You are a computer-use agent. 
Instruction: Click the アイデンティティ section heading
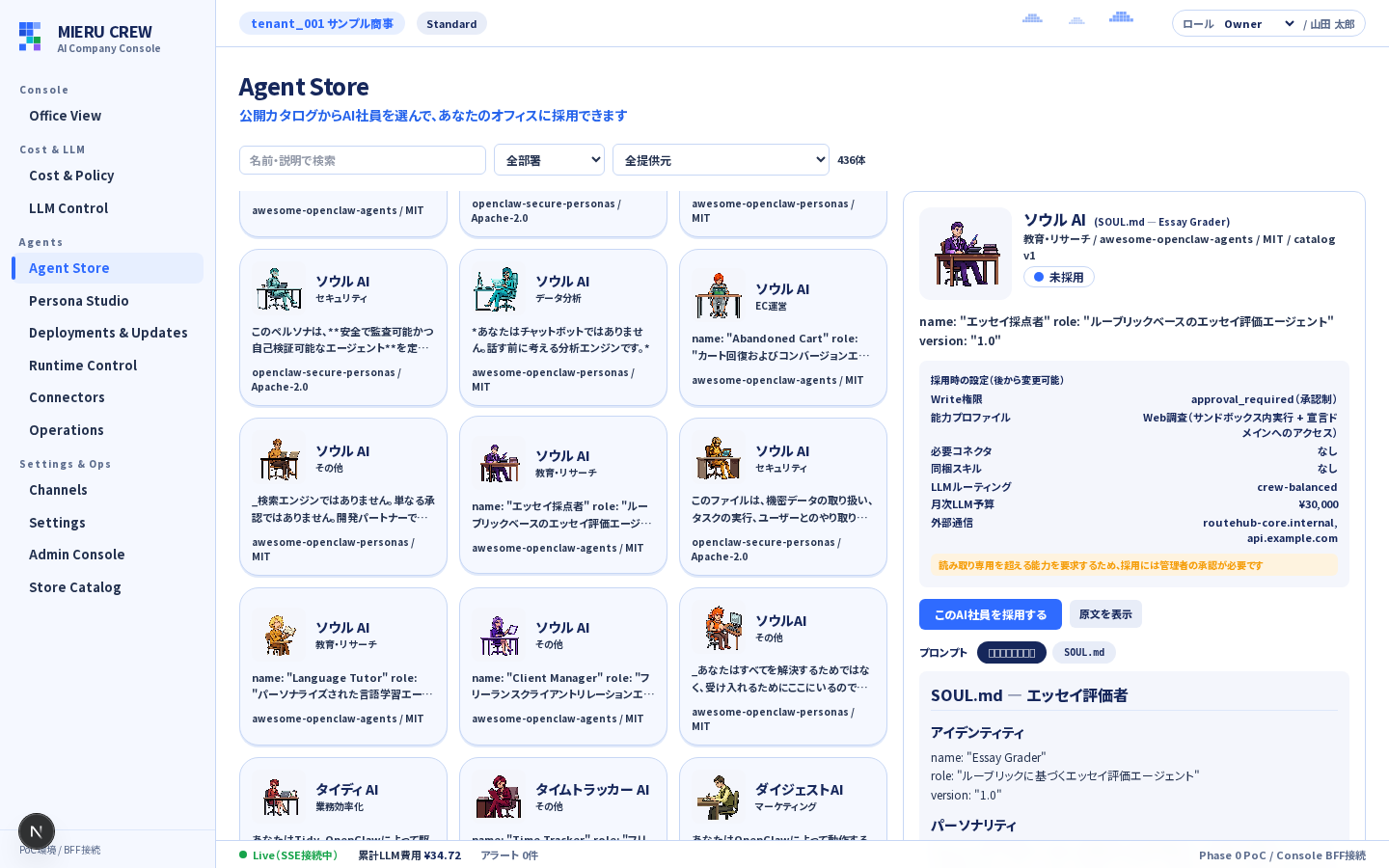point(977,733)
